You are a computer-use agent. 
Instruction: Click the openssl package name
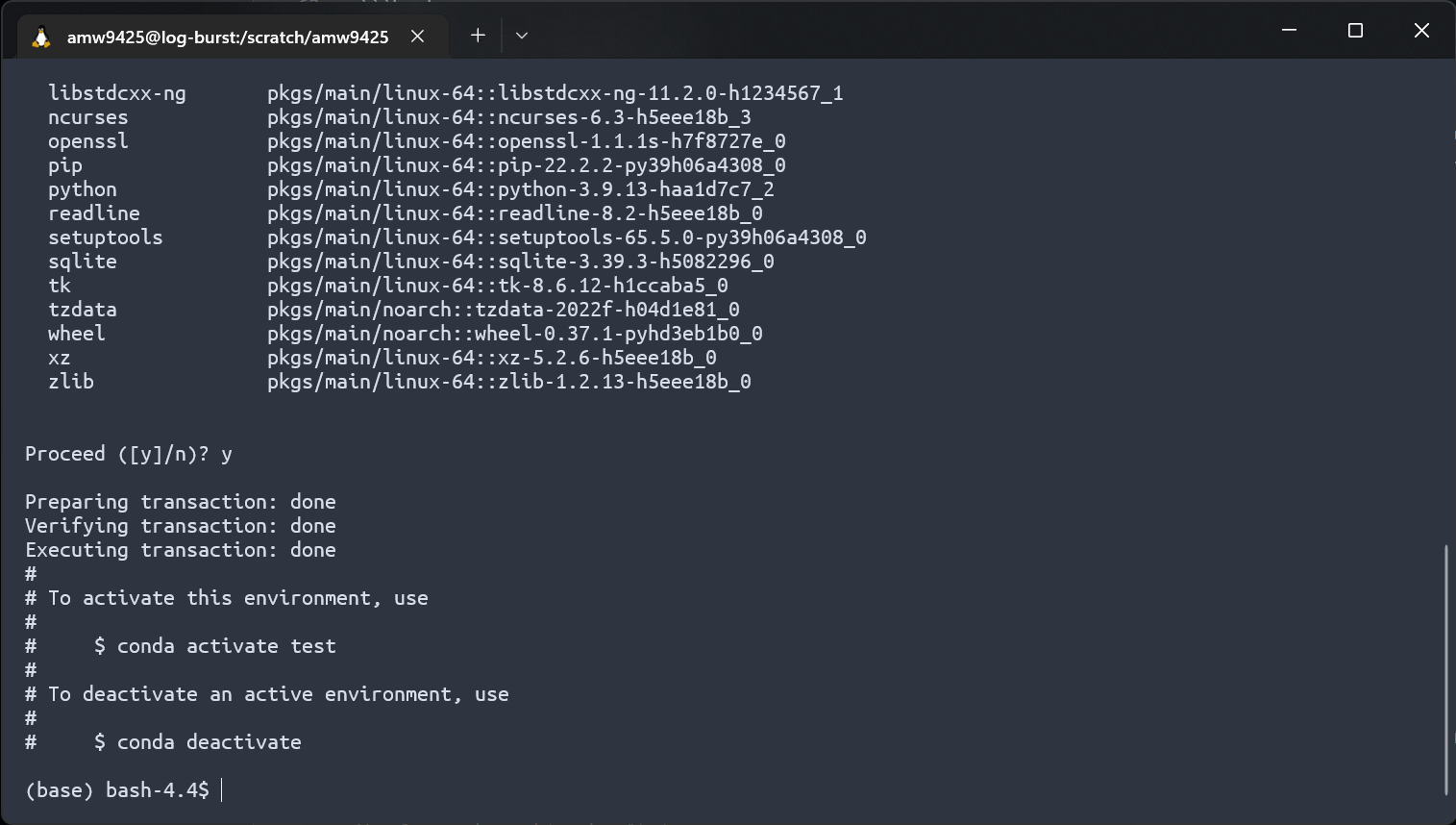click(x=88, y=141)
